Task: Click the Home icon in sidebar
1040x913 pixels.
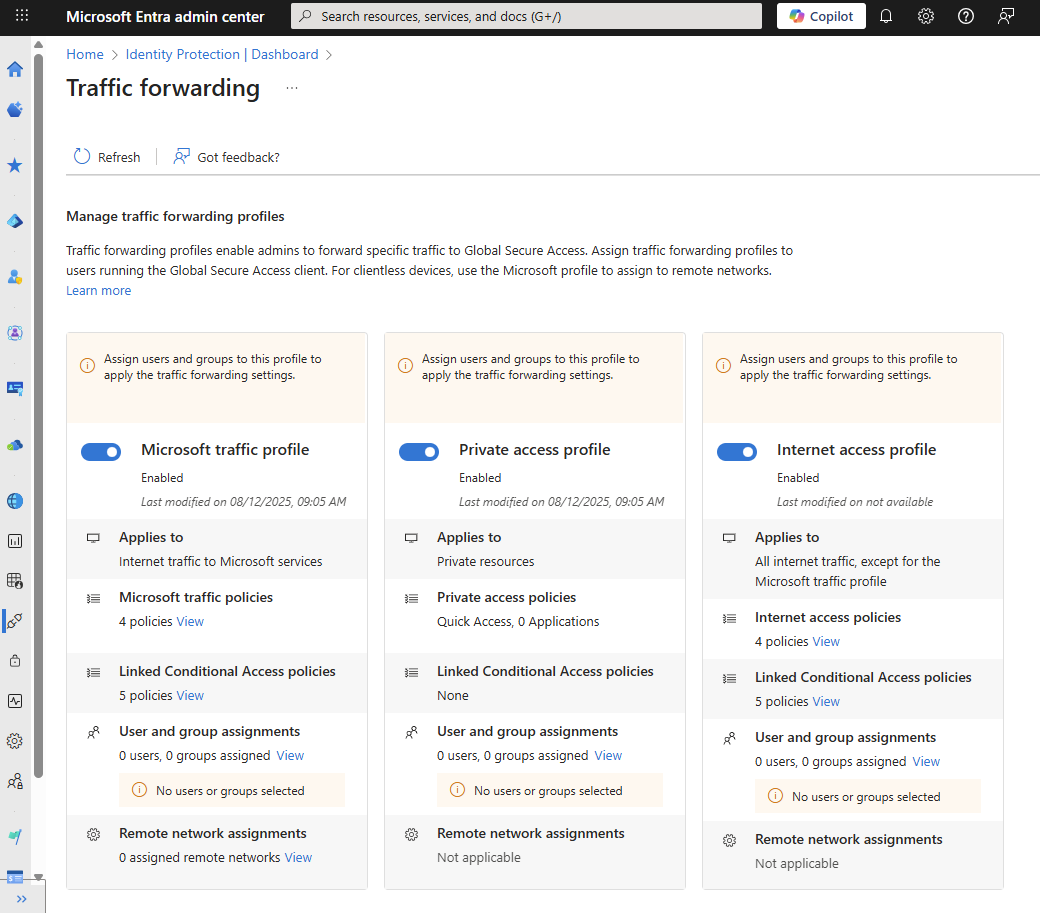Action: tap(15, 69)
